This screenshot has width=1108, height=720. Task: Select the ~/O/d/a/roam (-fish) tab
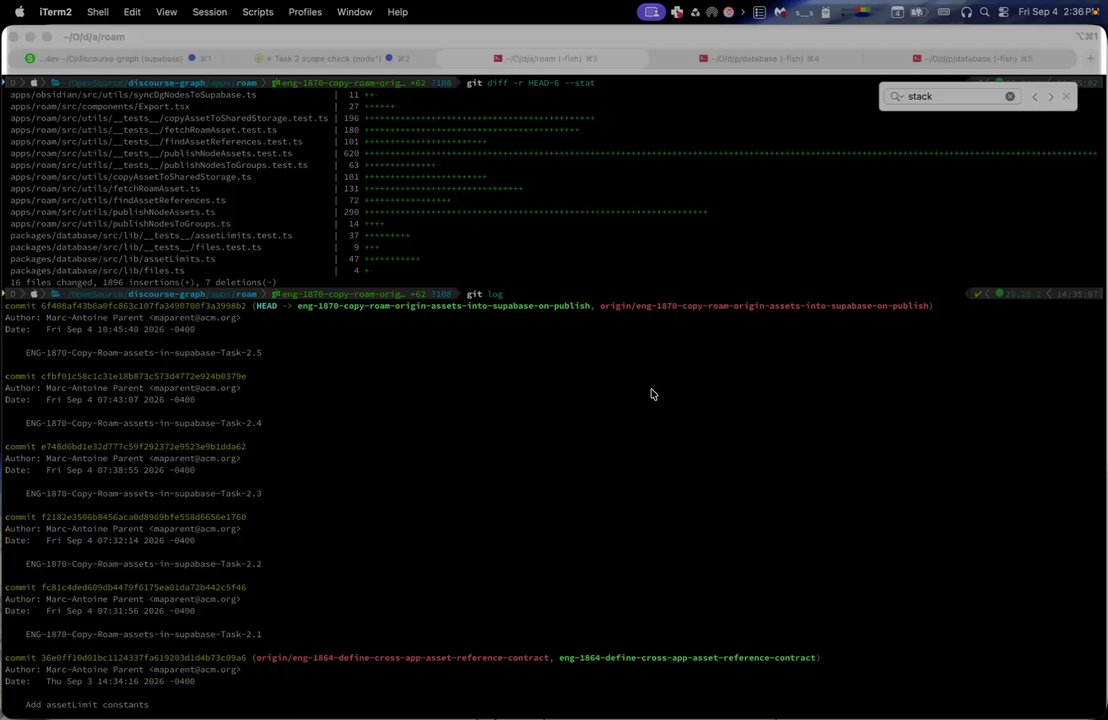(x=544, y=59)
